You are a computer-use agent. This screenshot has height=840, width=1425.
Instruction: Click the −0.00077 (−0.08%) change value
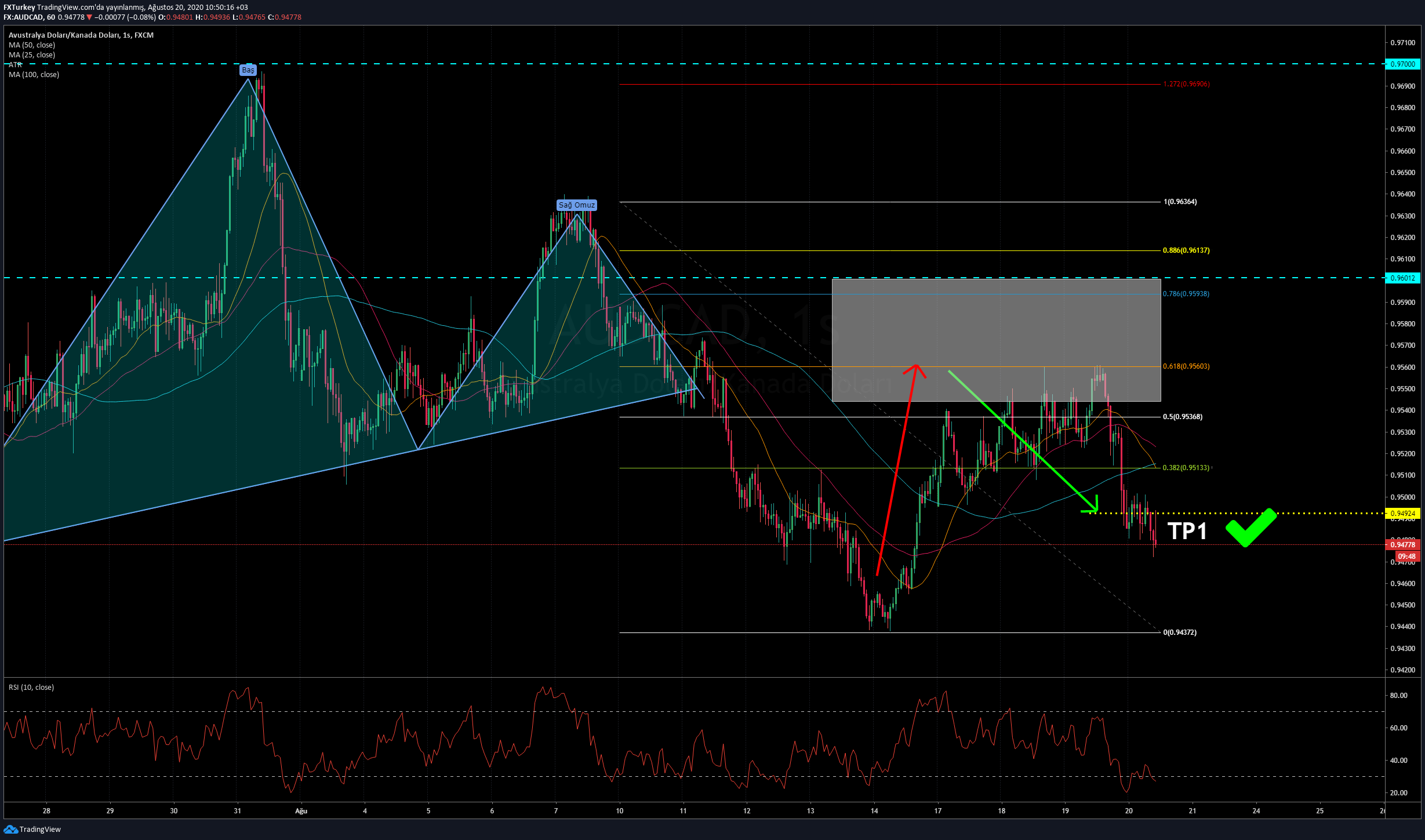pos(125,17)
